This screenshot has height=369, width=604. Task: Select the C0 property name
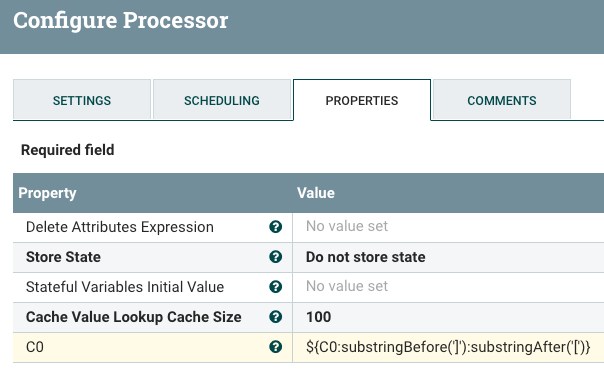(x=35, y=347)
